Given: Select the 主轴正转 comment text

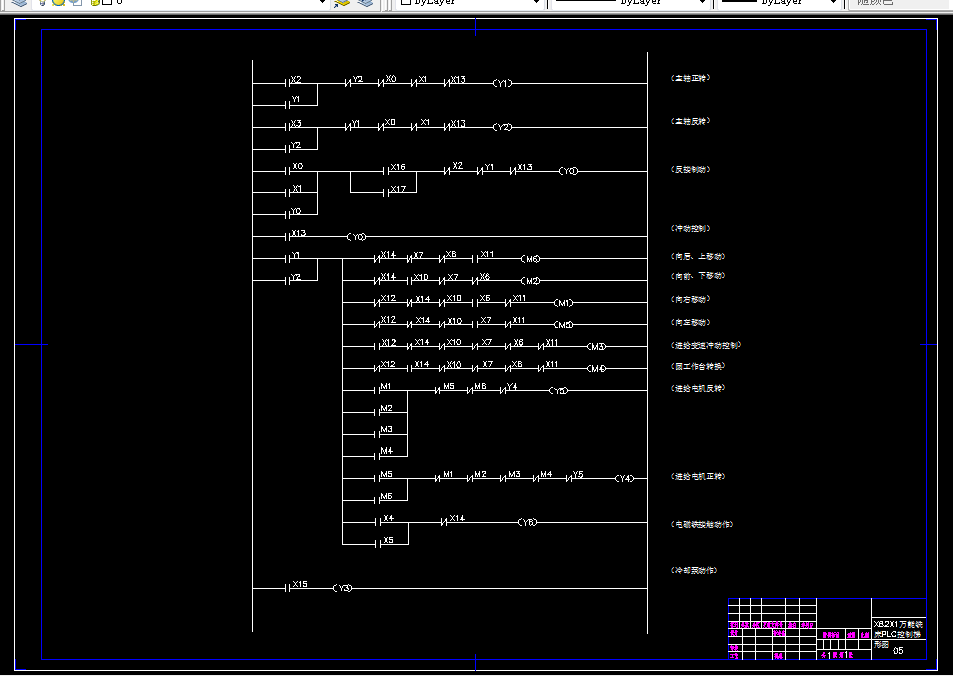Looking at the screenshot, I should pos(690,78).
